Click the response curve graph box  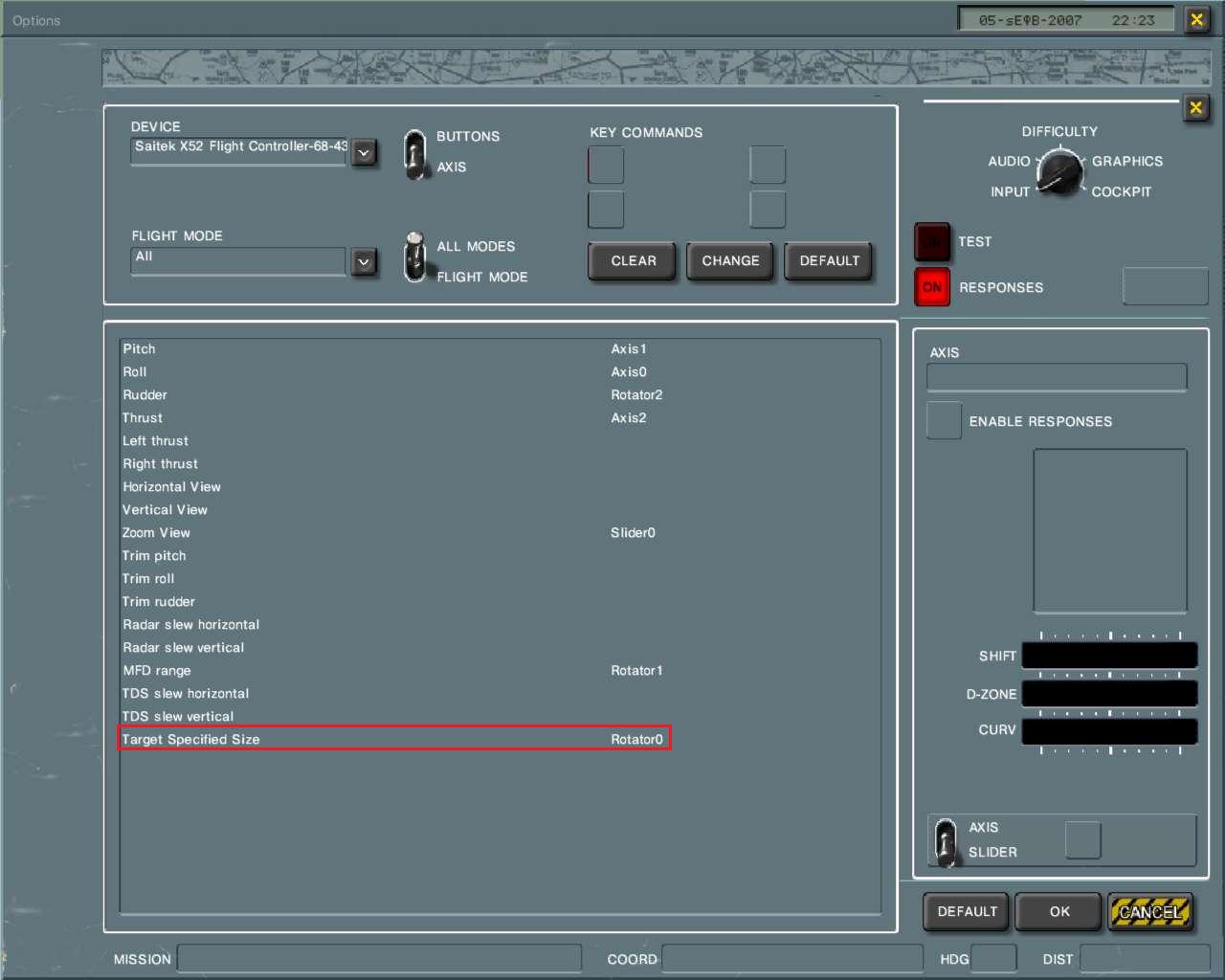coord(1110,531)
